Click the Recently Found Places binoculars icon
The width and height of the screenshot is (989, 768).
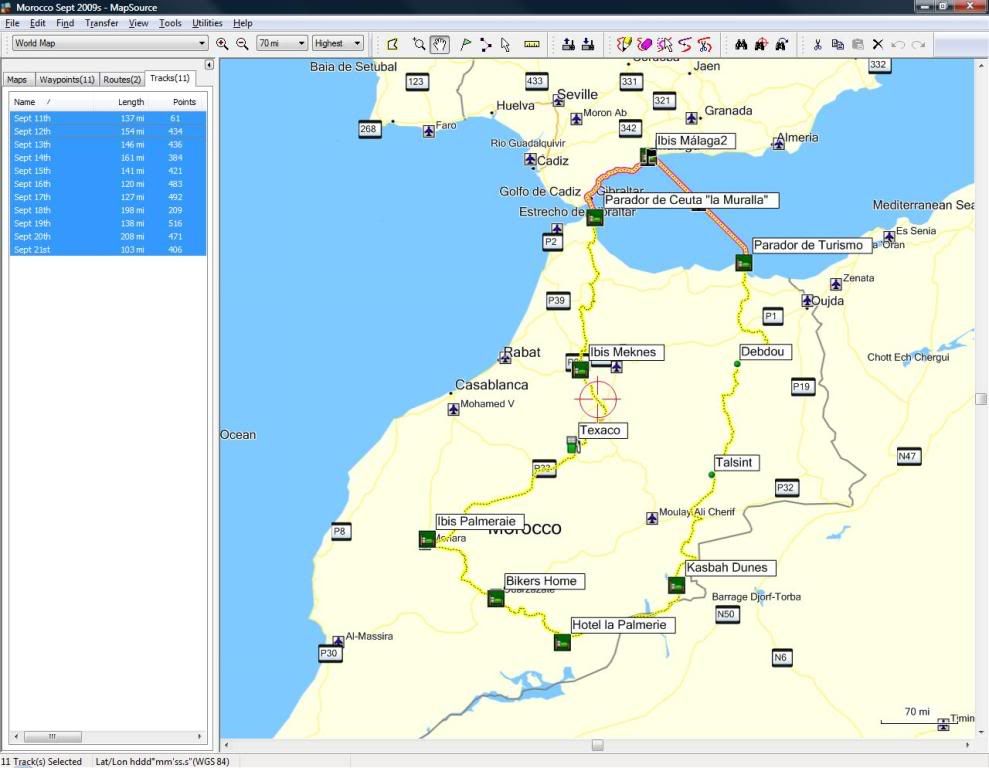(x=781, y=44)
